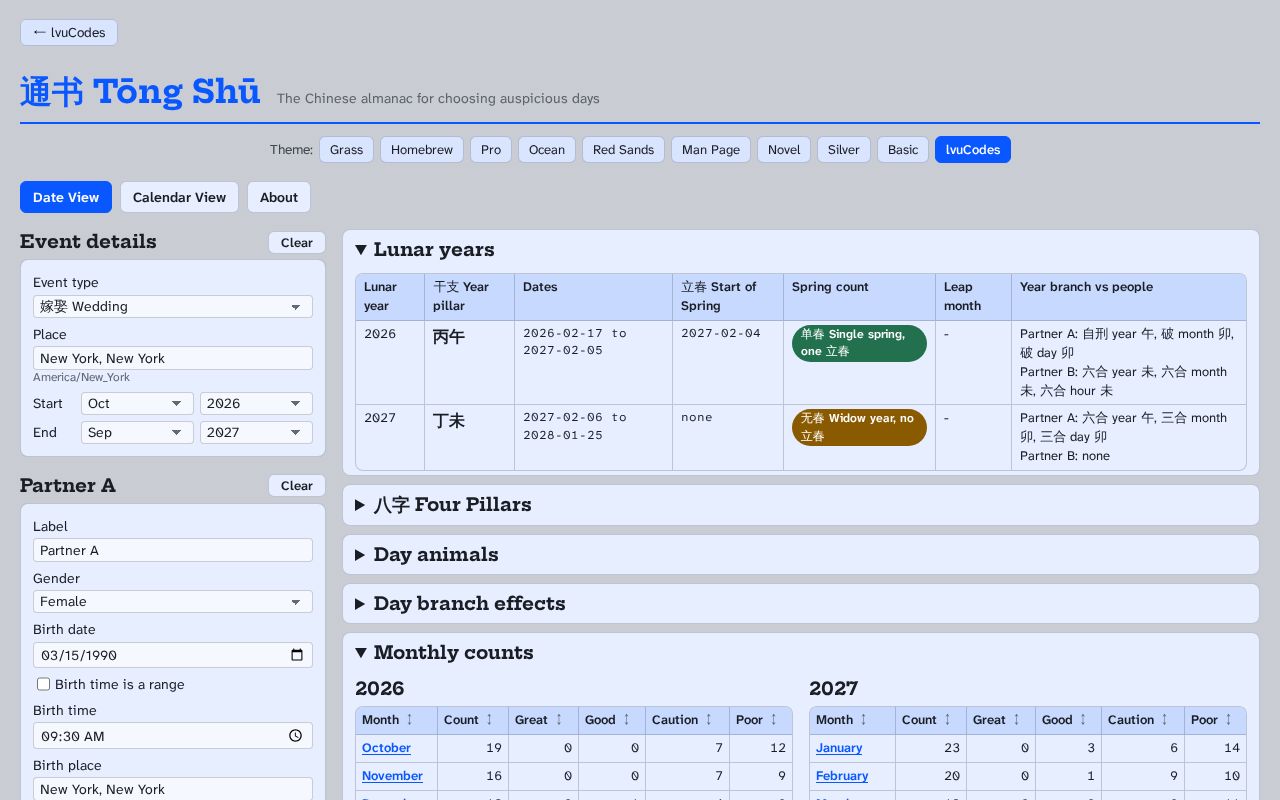
Task: Open the Event type dropdown
Action: (173, 307)
